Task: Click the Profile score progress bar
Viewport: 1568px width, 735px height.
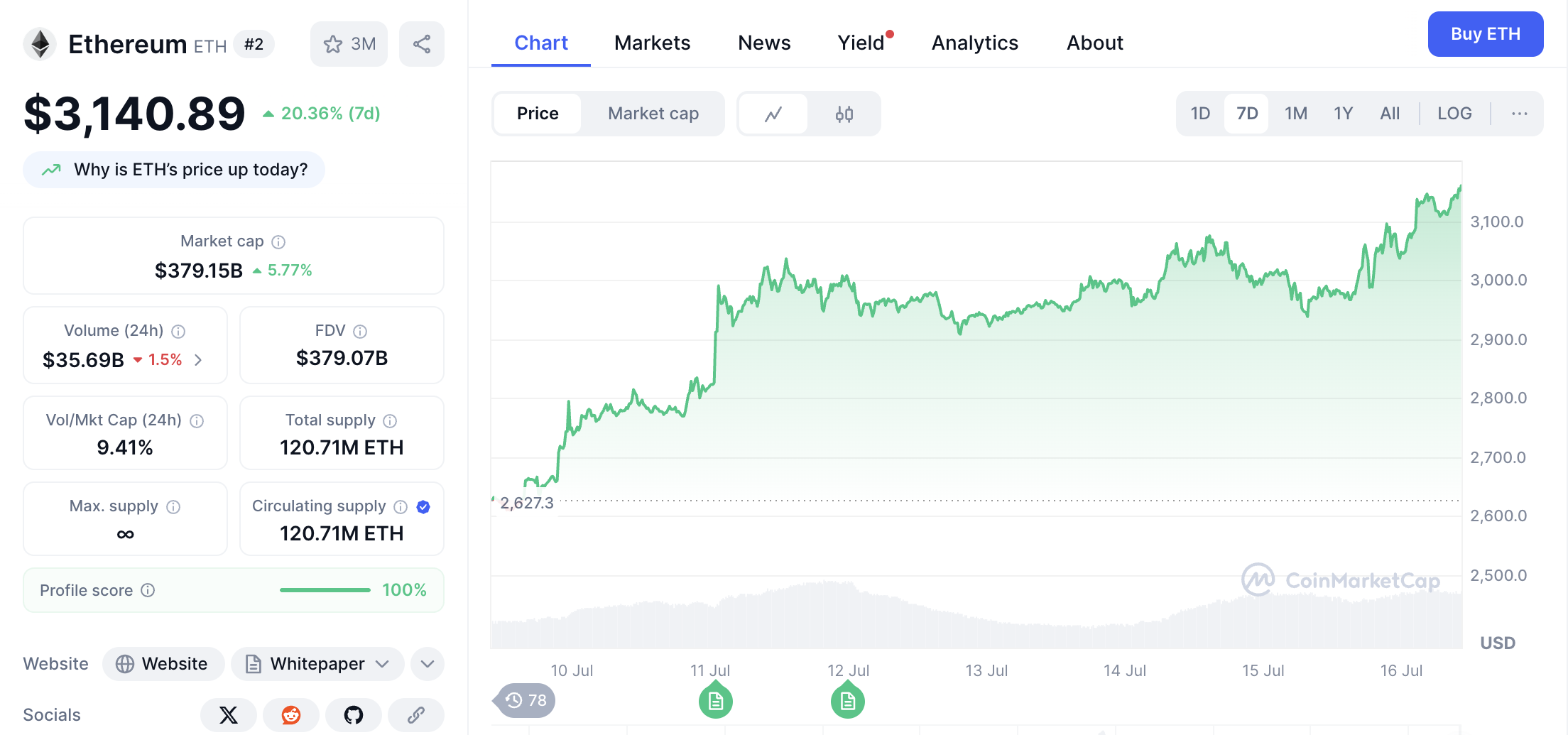Action: (x=325, y=590)
